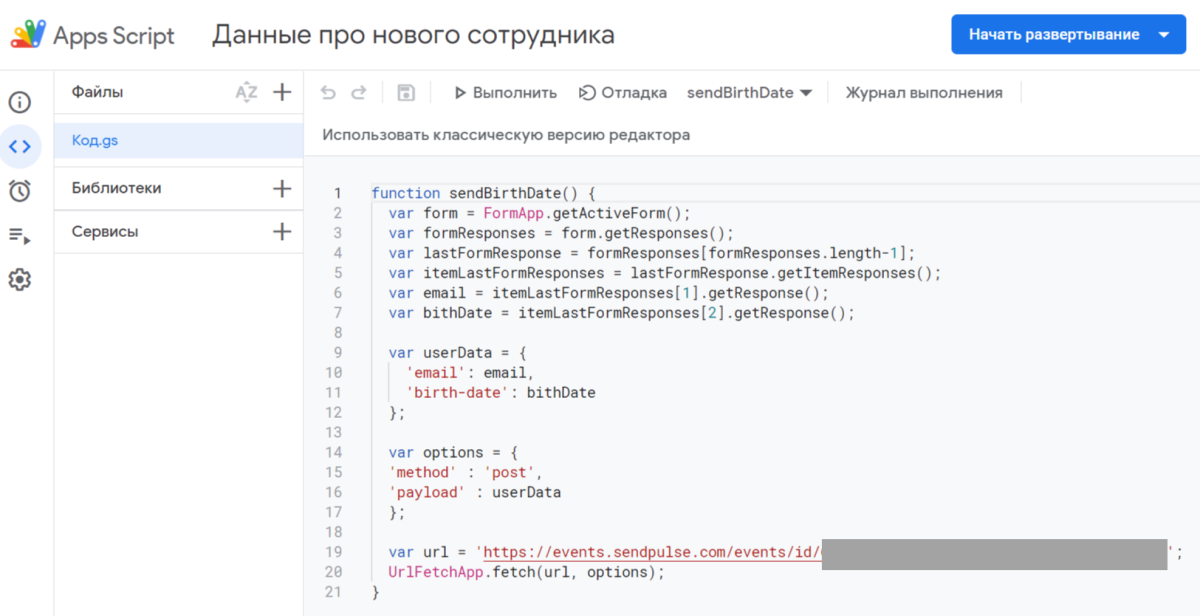The height and width of the screenshot is (616, 1200).
Task: Click project title Данные про нового сотрудника
Action: (413, 36)
